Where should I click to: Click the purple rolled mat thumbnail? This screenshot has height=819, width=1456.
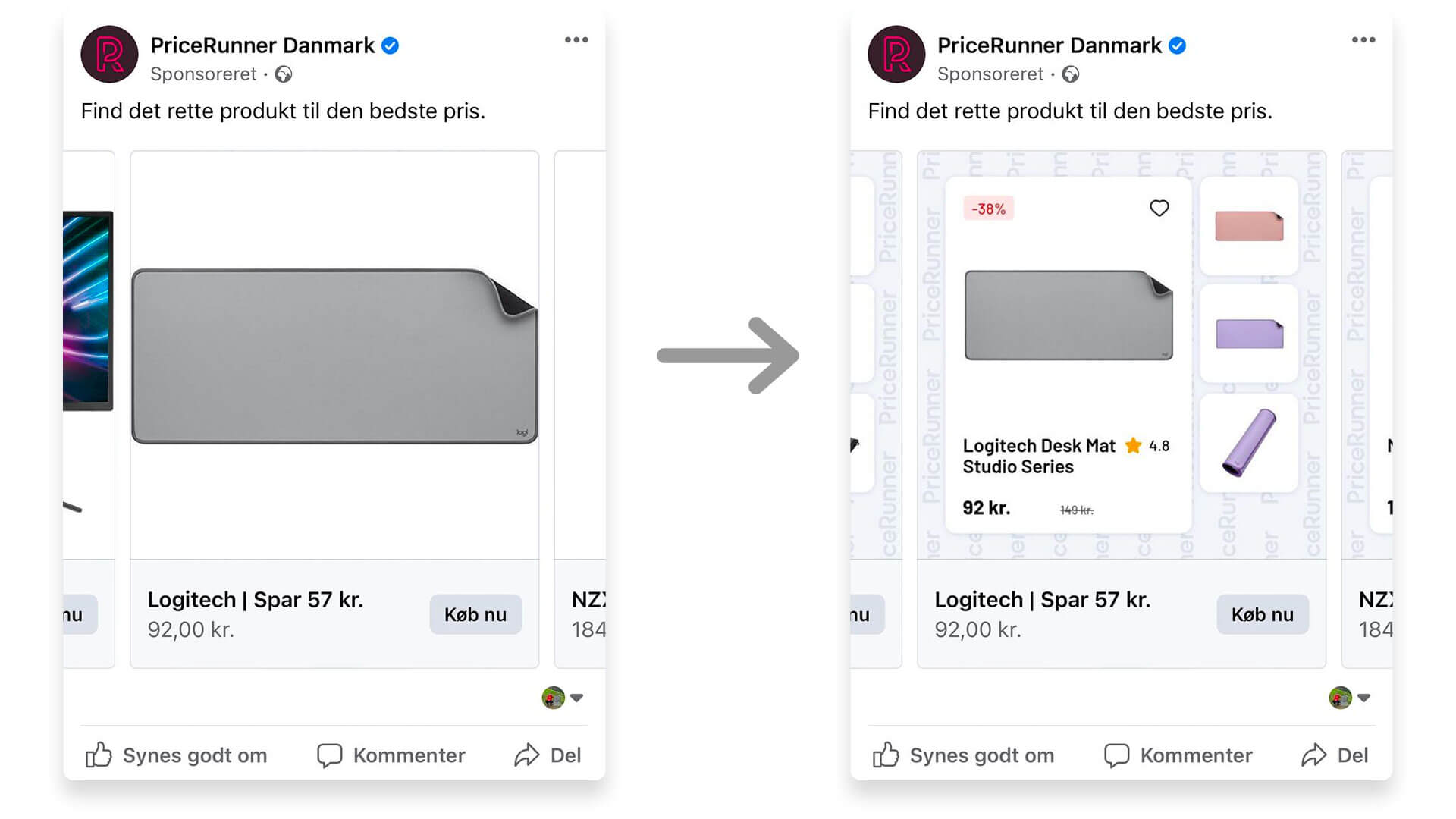pyautogui.click(x=1249, y=444)
